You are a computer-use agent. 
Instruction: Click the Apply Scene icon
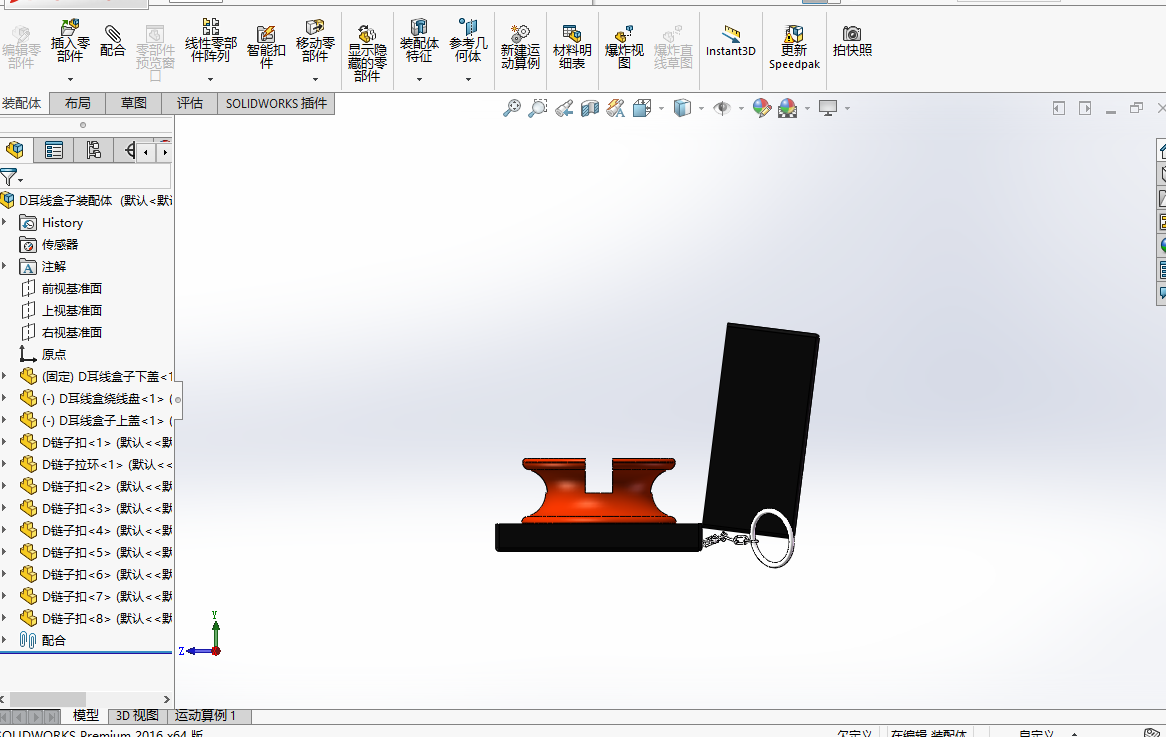[787, 109]
